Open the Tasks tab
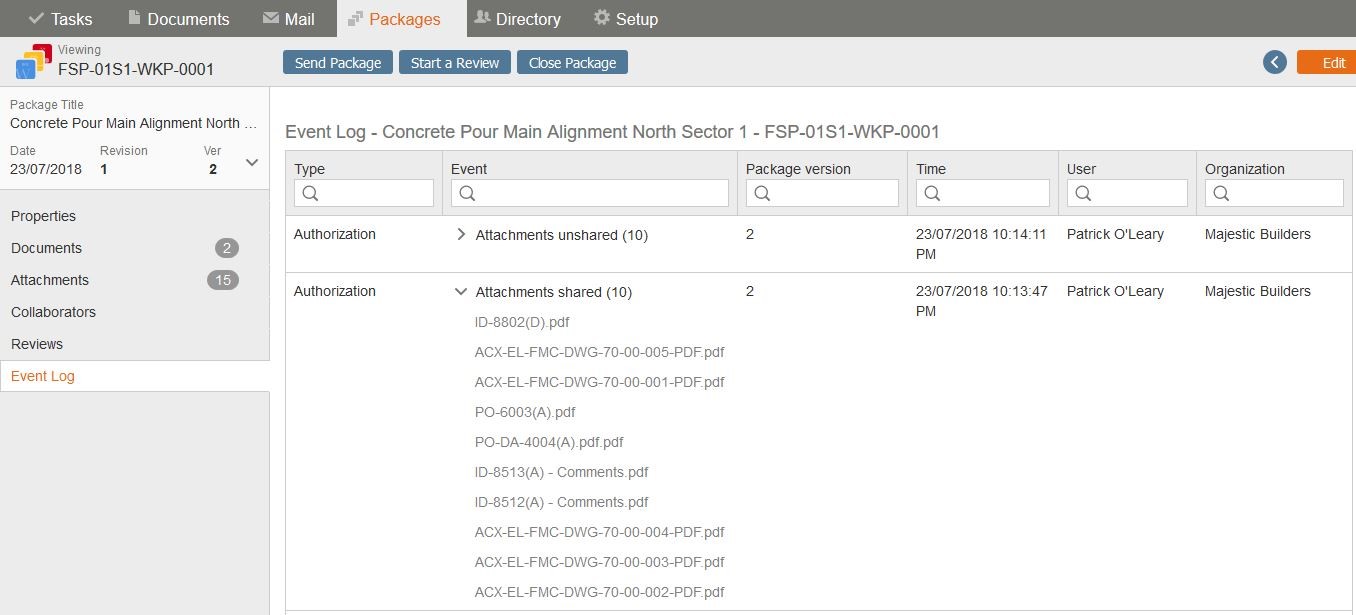This screenshot has height=615, width=1356. pyautogui.click(x=60, y=19)
